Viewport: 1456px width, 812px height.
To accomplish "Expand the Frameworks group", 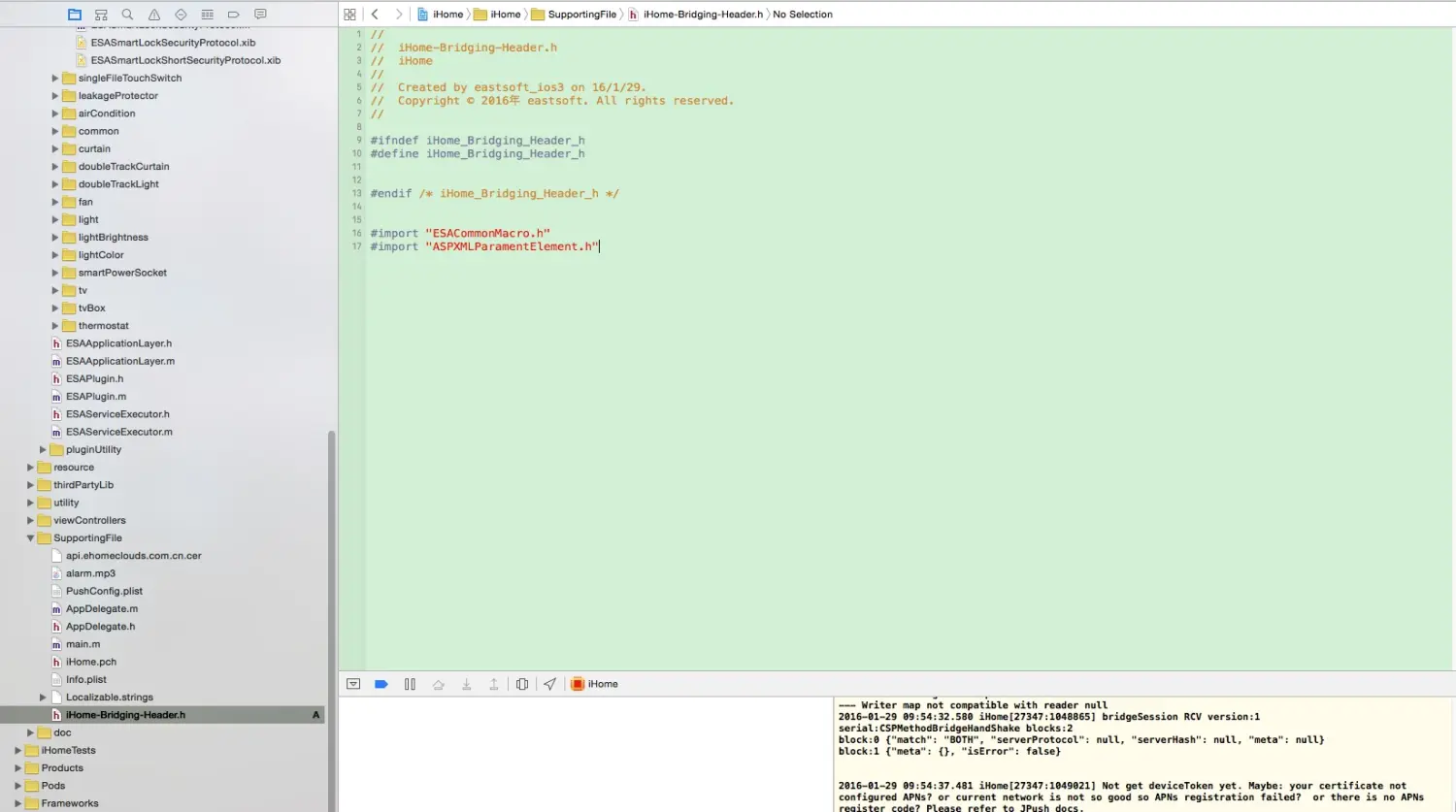I will (17, 803).
